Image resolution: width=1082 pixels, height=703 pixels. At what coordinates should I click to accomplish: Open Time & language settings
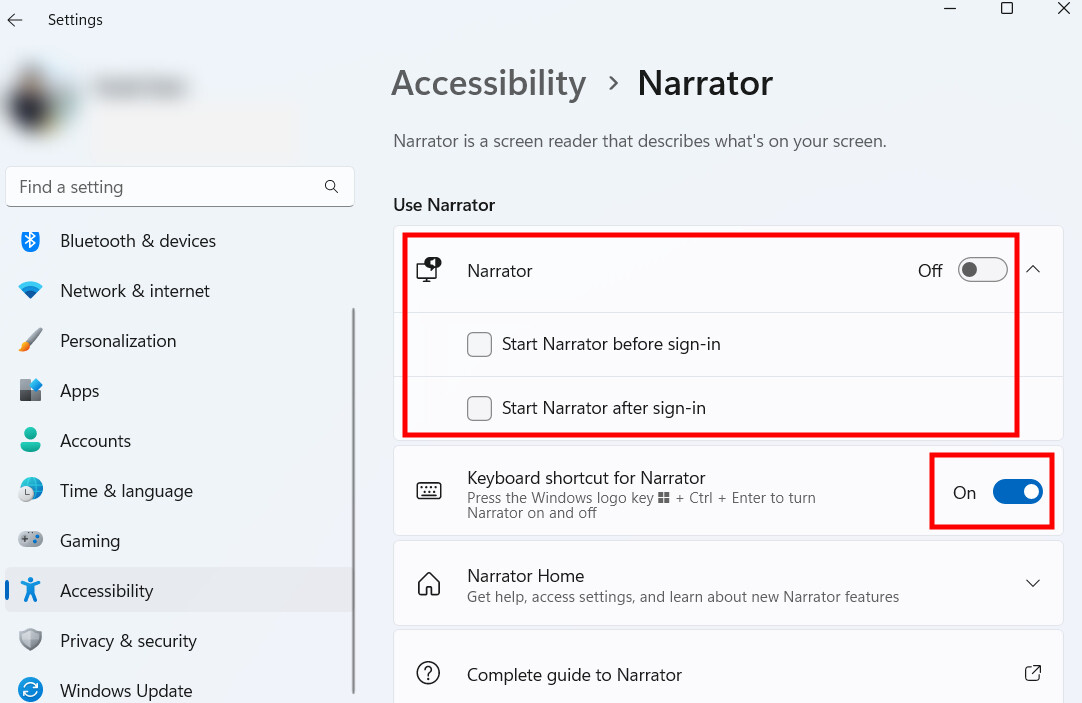pyautogui.click(x=179, y=491)
